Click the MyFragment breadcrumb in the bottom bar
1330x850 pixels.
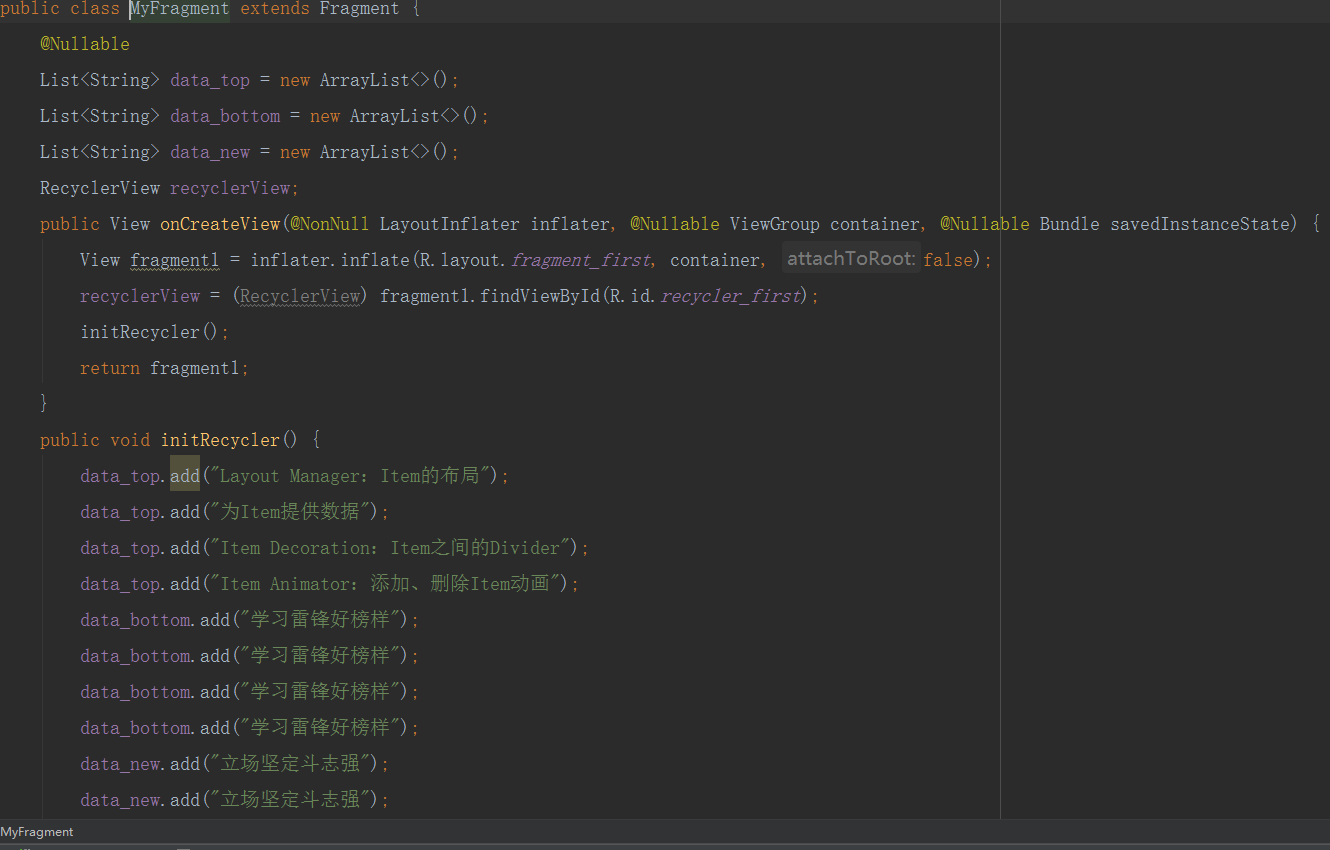tap(37, 832)
